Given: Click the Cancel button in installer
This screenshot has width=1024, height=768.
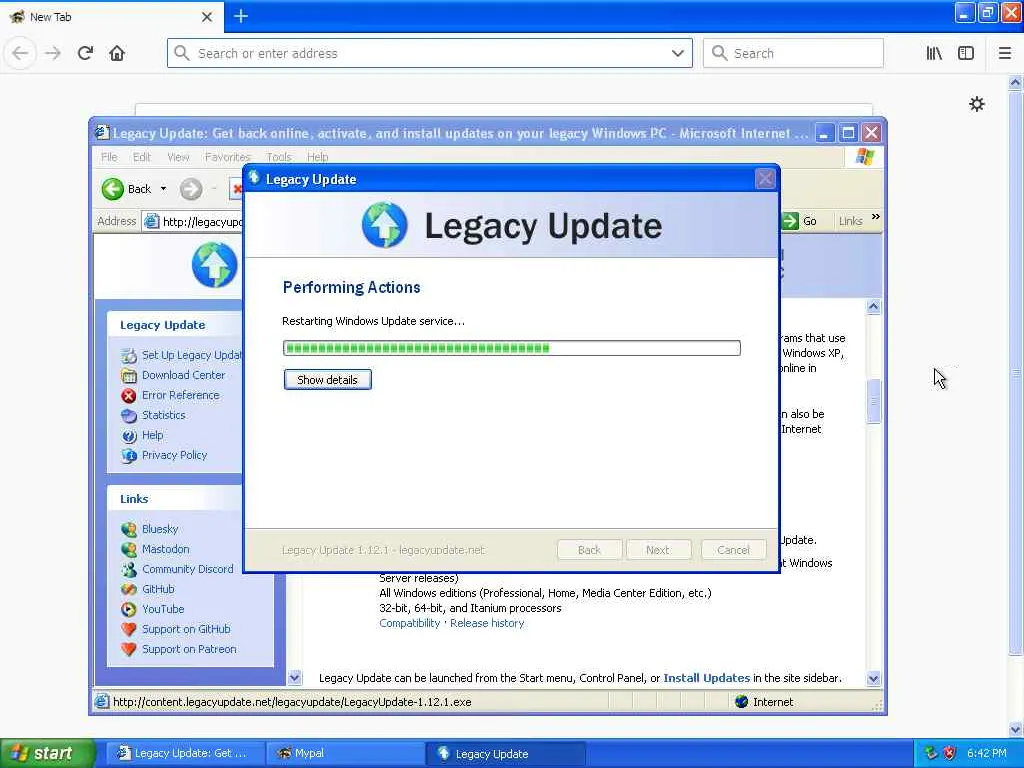Looking at the screenshot, I should point(733,550).
